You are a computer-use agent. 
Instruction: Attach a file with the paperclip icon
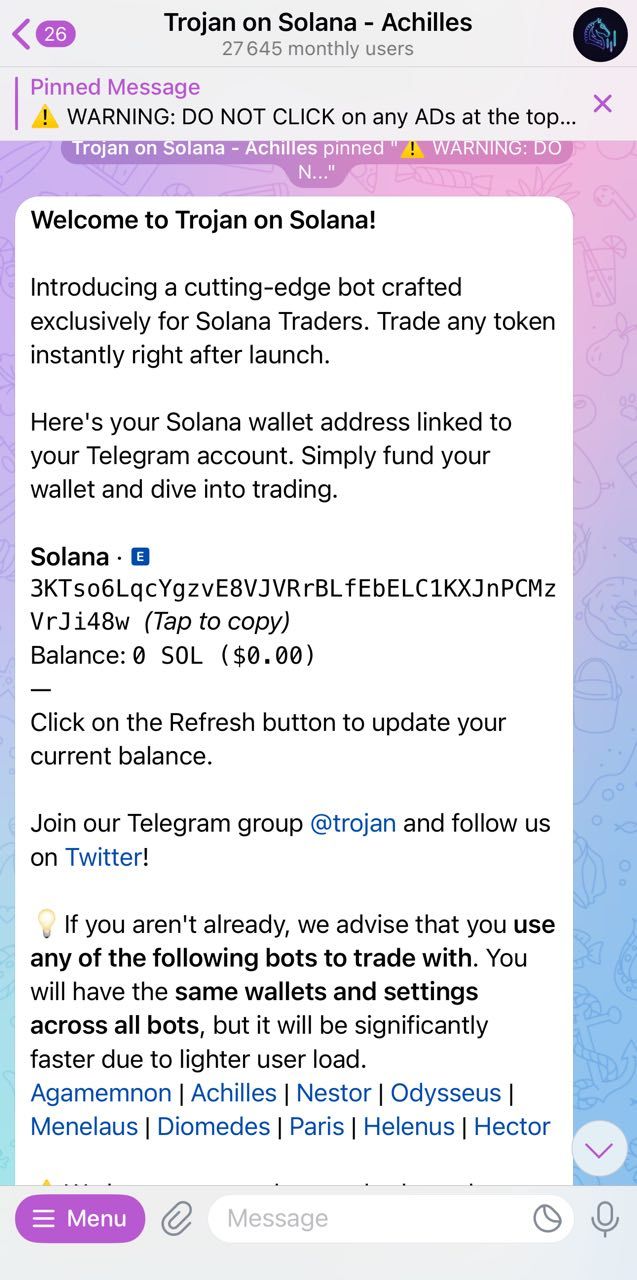pos(175,1218)
